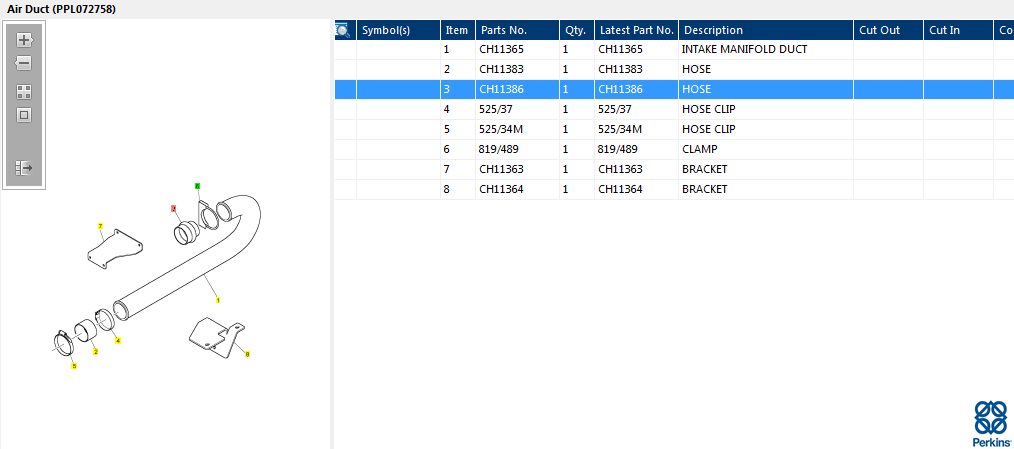Screen dimensions: 1014x449
Task: Click the list export arrow icon
Action: pos(24,168)
